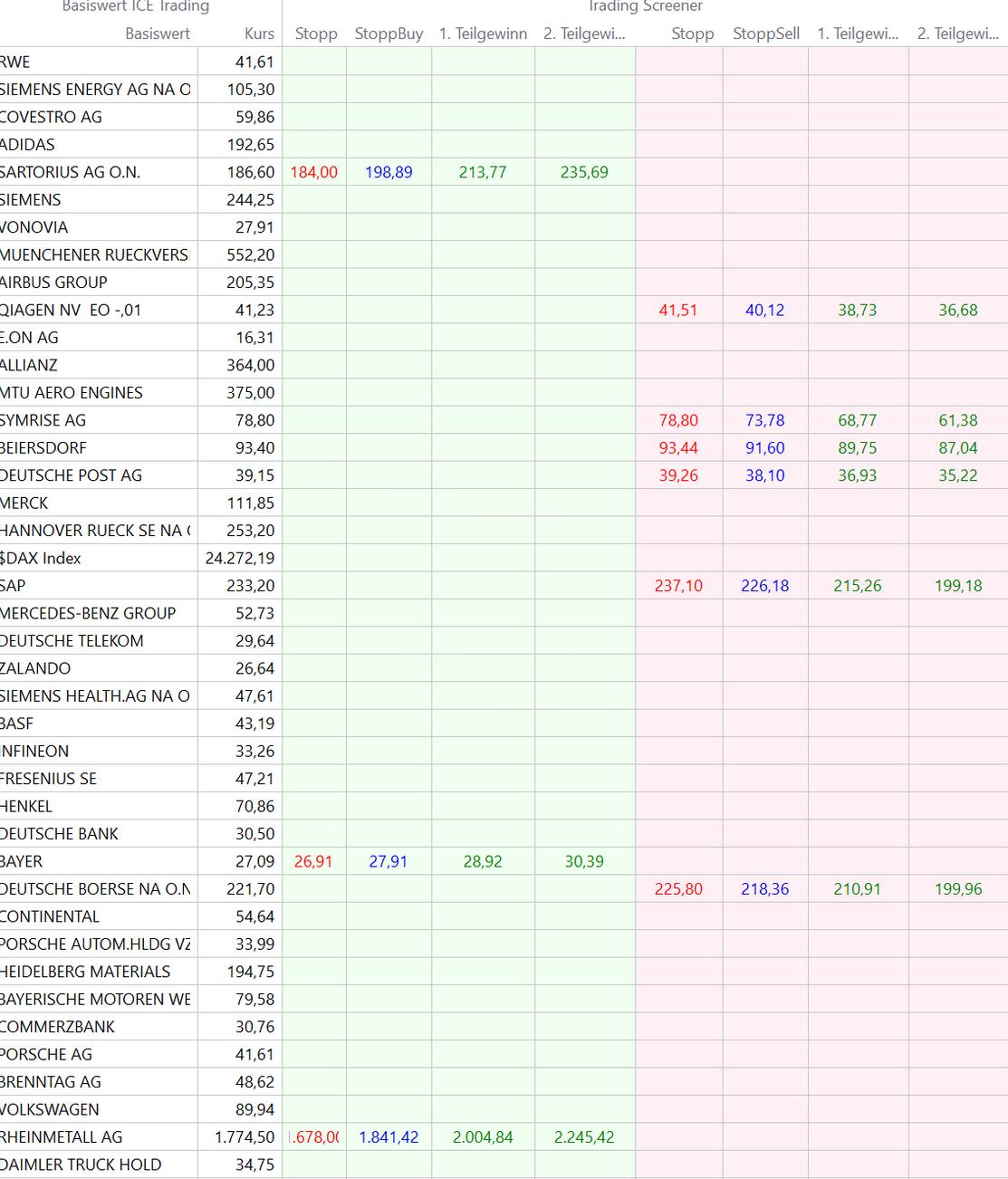Select the VOLKSWAGEN price cell 89,94

pos(254,1109)
